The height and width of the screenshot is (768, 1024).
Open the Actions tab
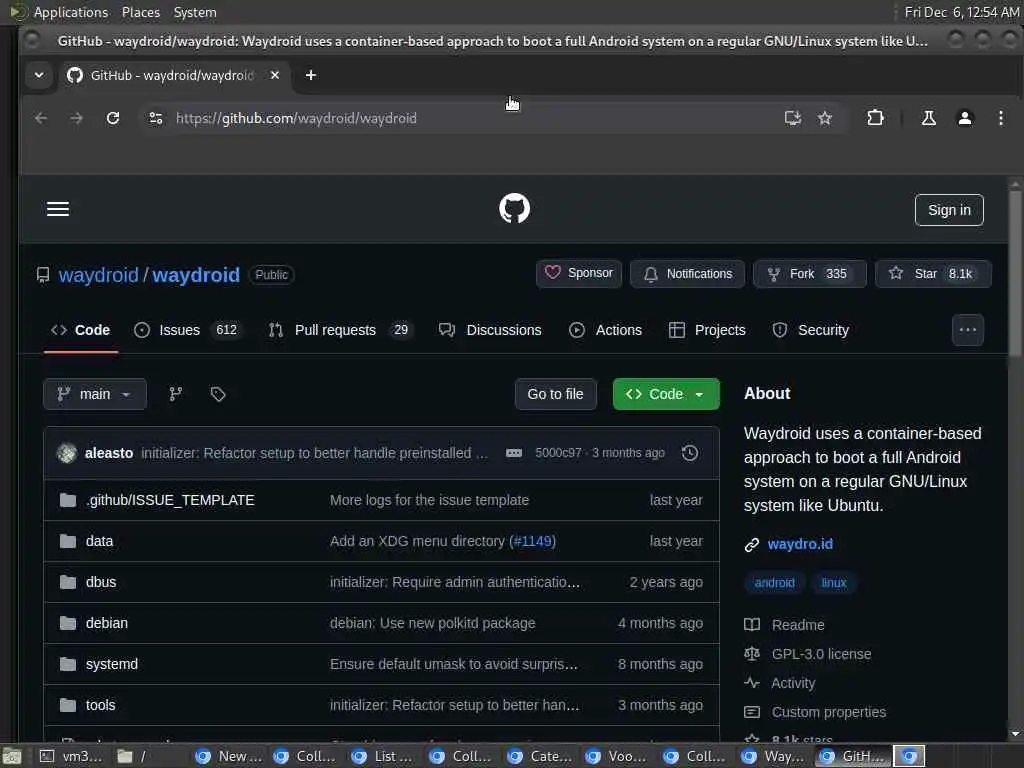click(x=605, y=330)
